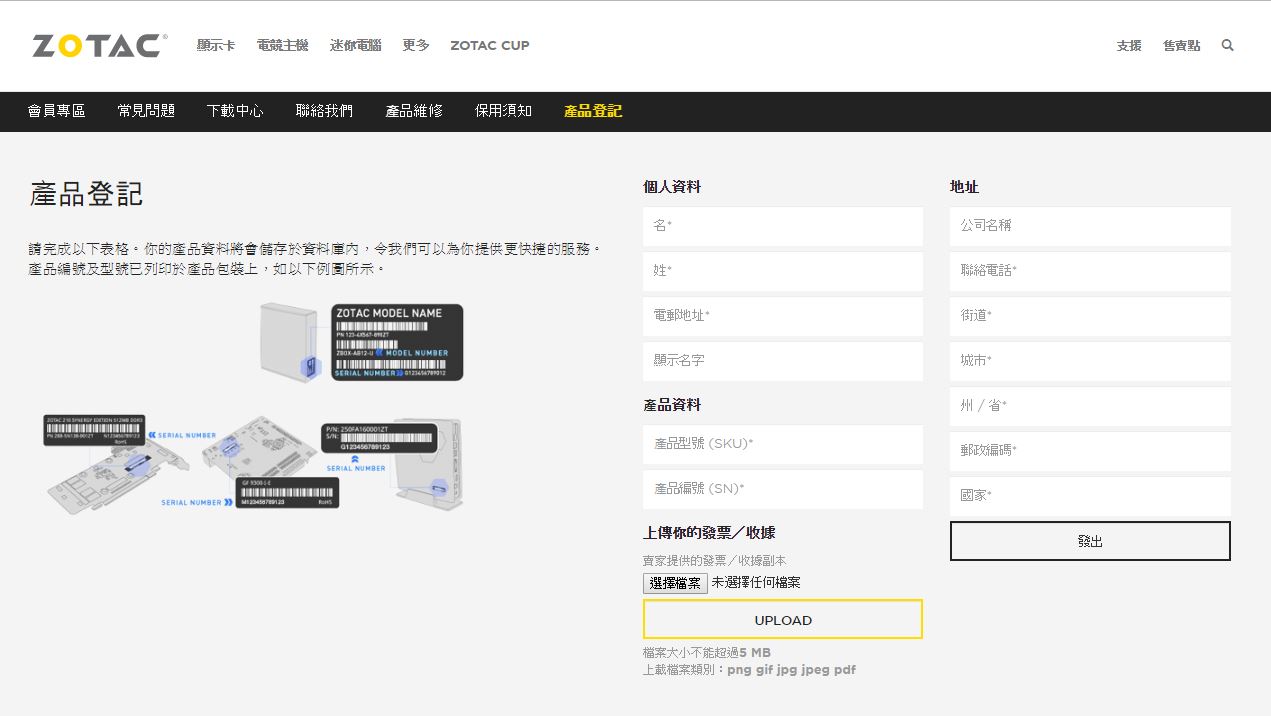This screenshot has width=1271, height=716.
Task: Open the 顯示卡 menu
Action: pyautogui.click(x=216, y=45)
